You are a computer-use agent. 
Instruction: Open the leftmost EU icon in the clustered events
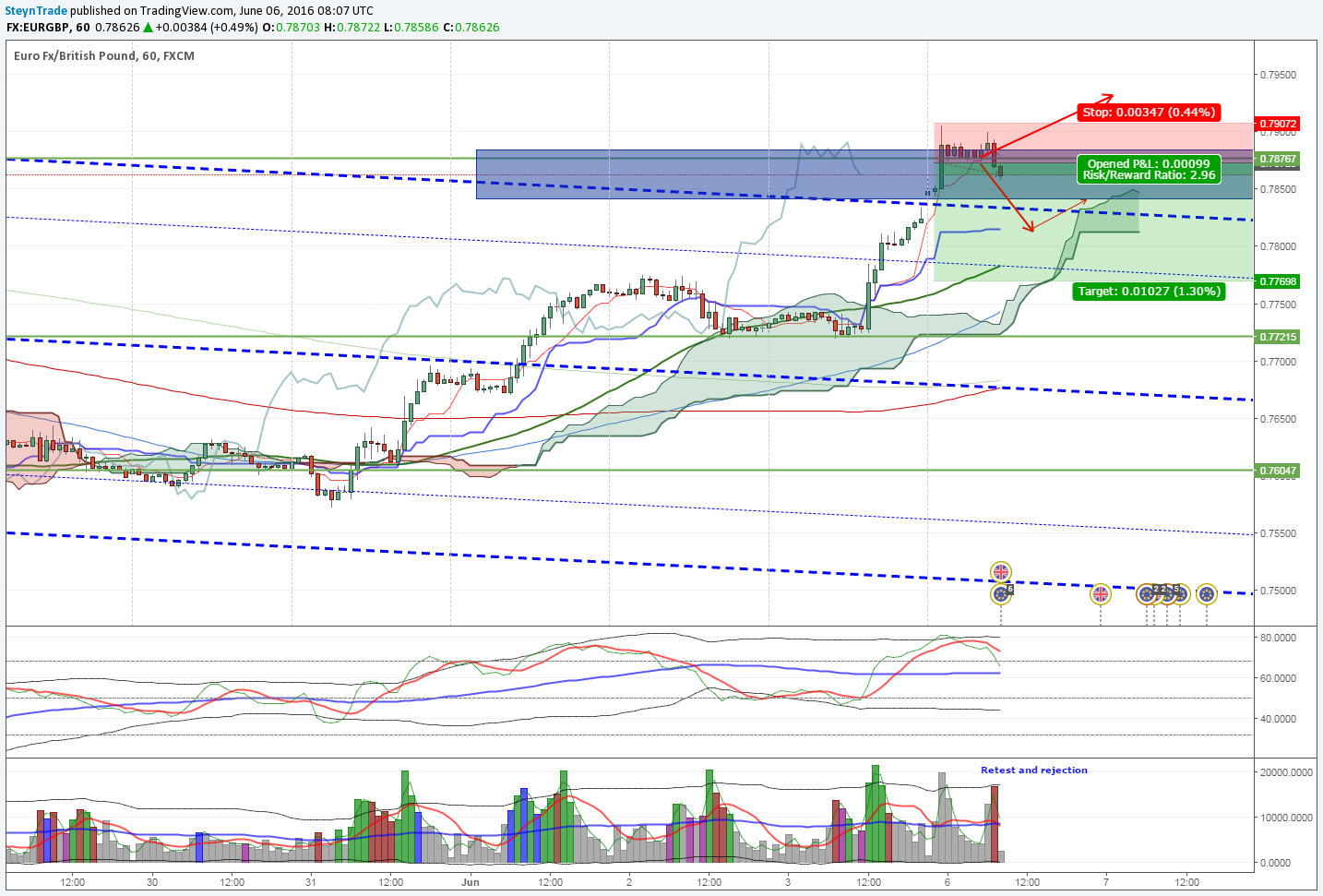[1147, 594]
